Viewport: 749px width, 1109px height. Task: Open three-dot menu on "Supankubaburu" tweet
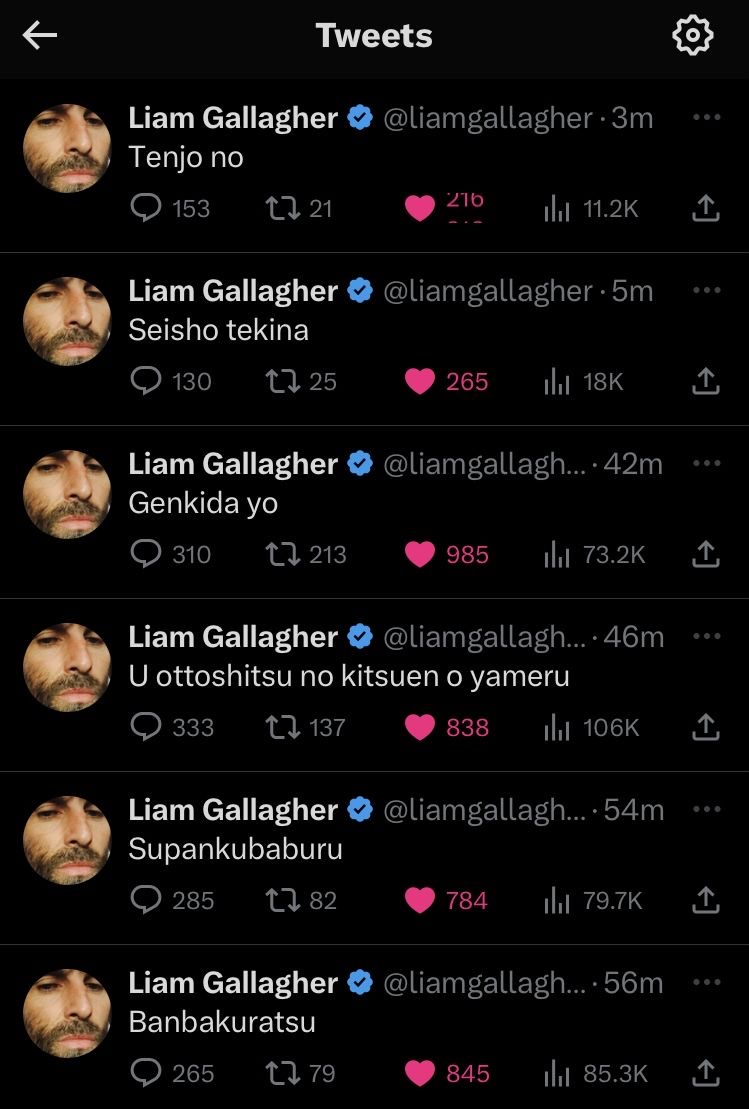[x=707, y=809]
